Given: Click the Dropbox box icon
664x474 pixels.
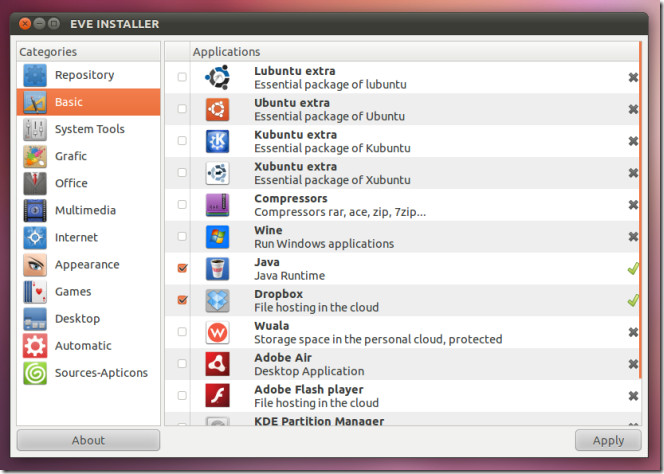Looking at the screenshot, I should pos(217,300).
